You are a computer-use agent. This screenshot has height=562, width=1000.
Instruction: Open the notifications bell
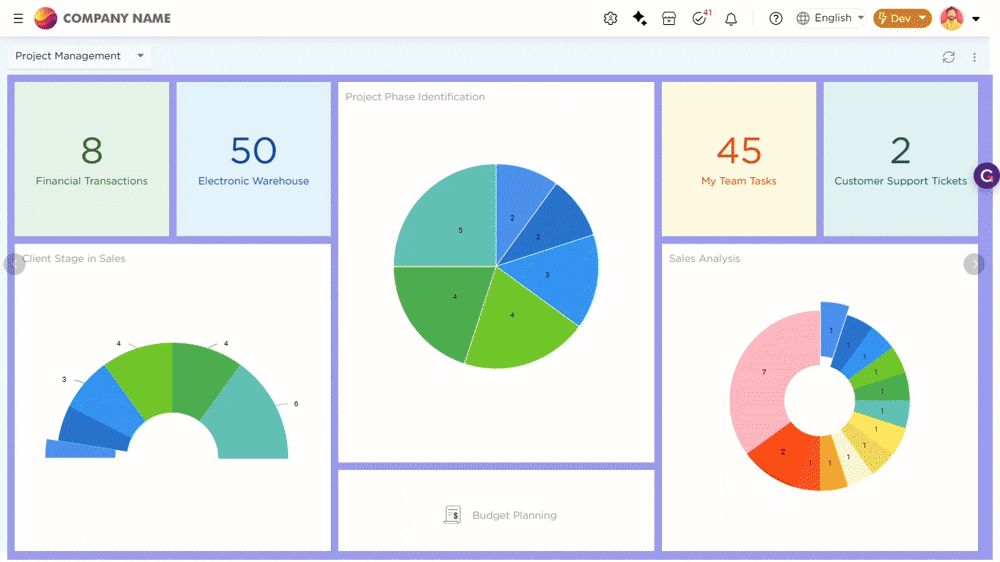[x=731, y=18]
